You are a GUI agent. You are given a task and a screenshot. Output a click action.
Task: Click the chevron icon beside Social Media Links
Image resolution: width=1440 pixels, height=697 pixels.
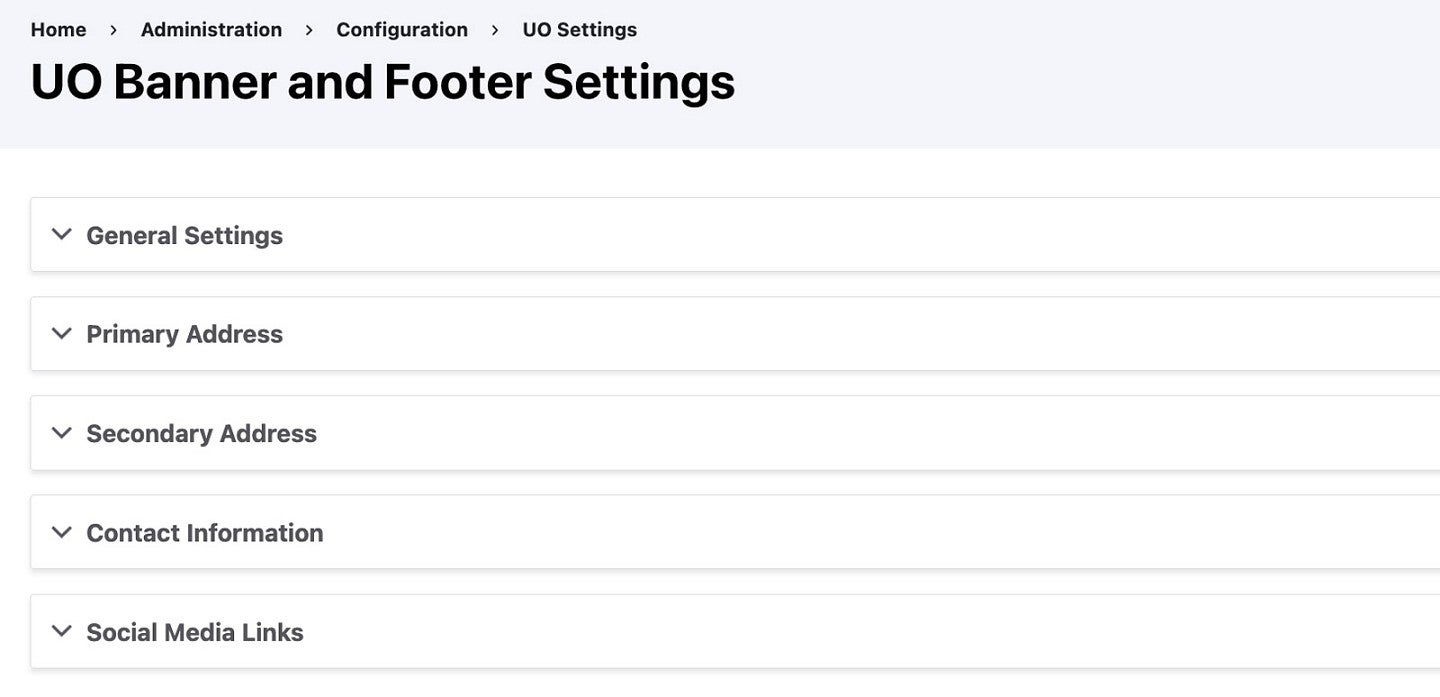(62, 631)
